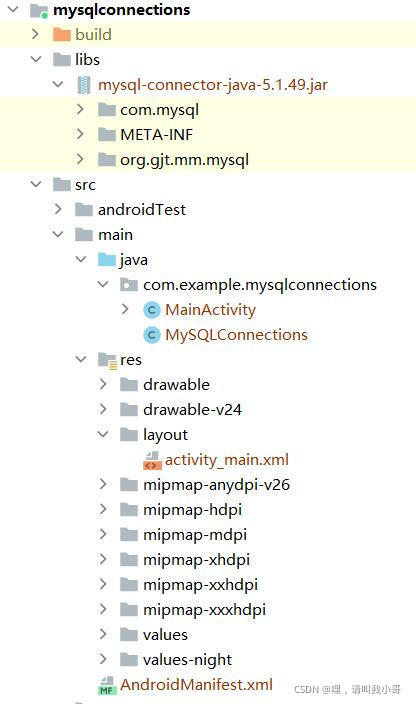Screen dimensions: 416x704
Task: Expand the mipmap-xxxhdpi folder arrow
Action: pyautogui.click(x=103, y=609)
